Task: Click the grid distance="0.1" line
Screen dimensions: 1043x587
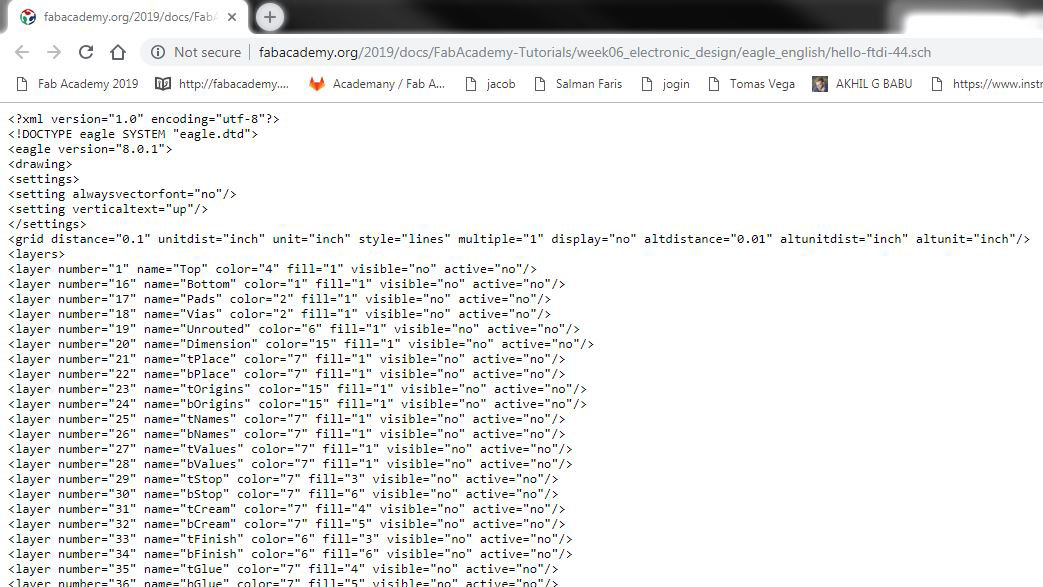Action: click(519, 239)
